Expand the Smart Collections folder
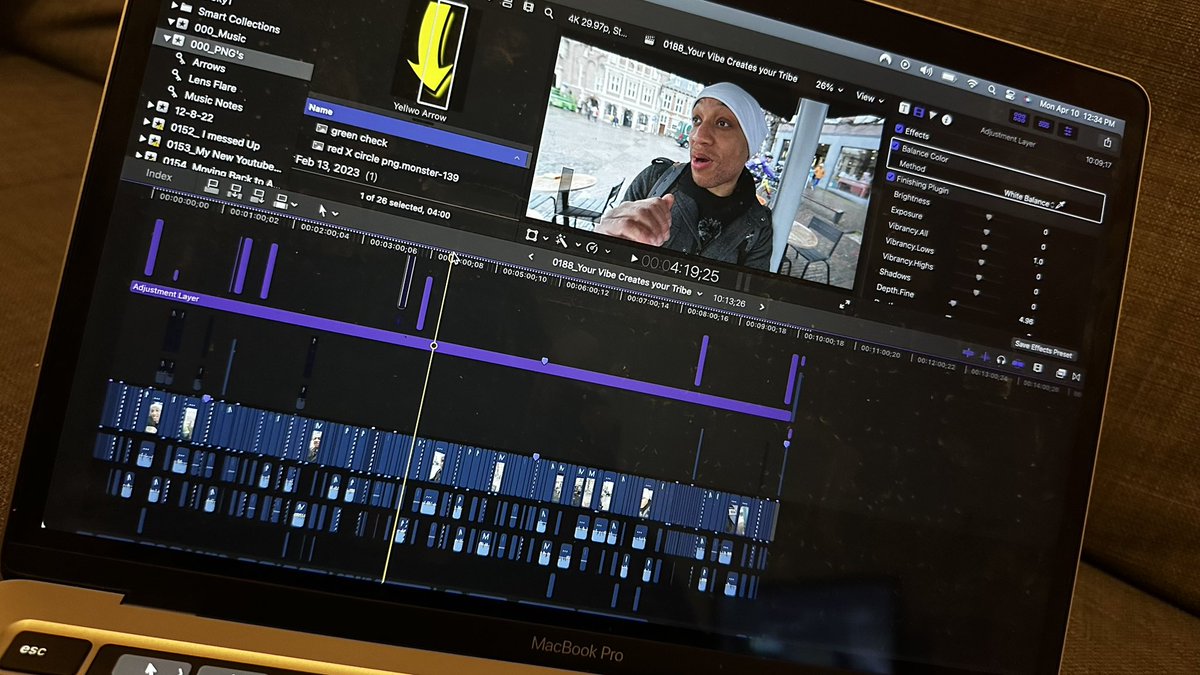Image resolution: width=1200 pixels, height=675 pixels. point(174,5)
